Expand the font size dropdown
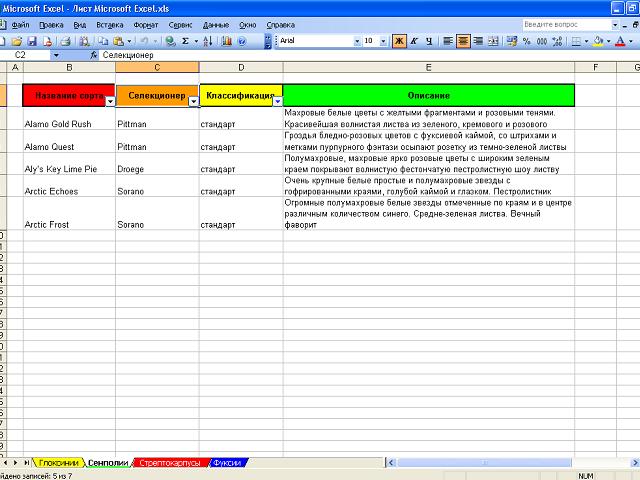This screenshot has height=480, width=640. (x=384, y=41)
